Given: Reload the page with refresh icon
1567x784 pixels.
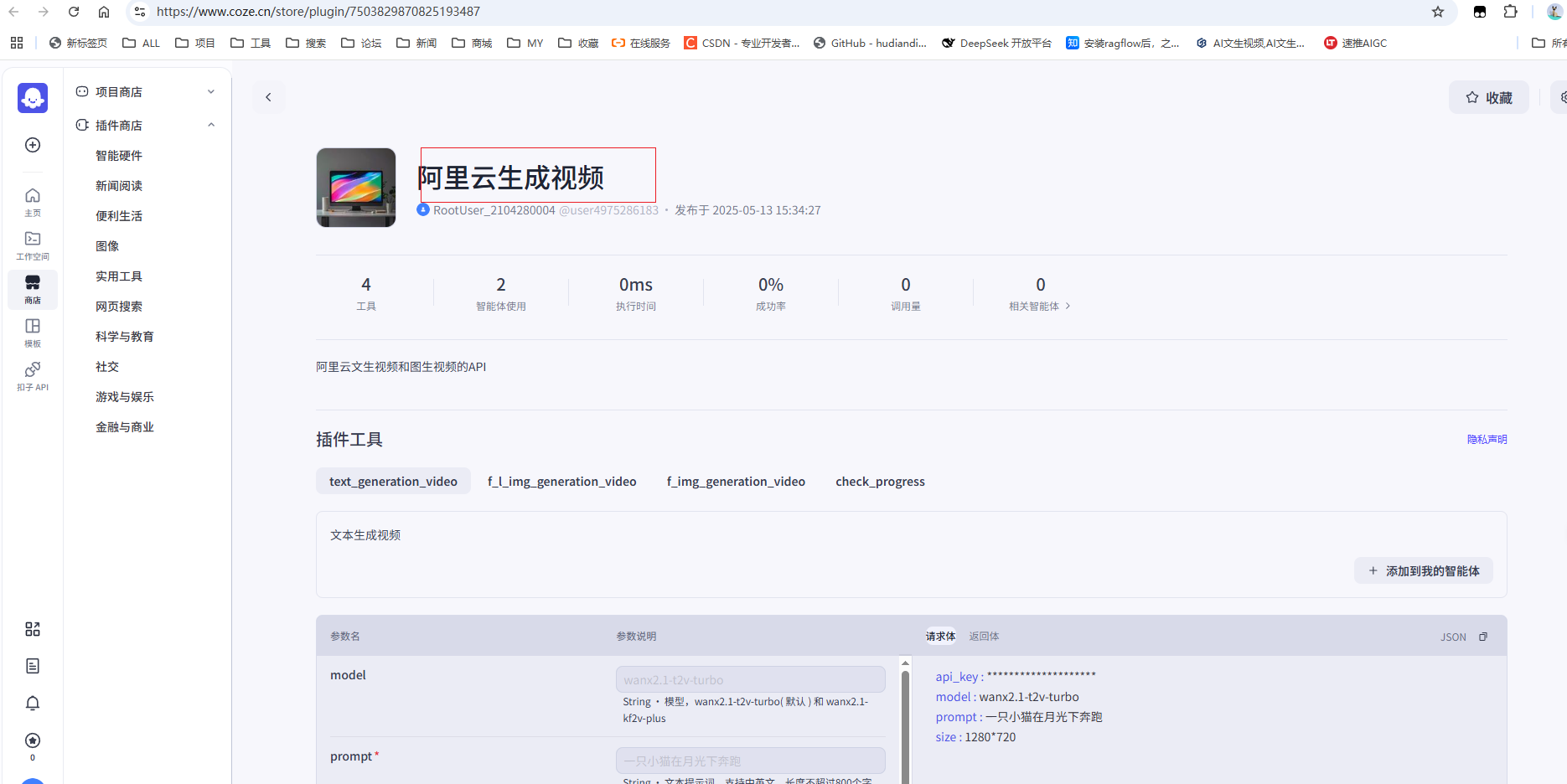Looking at the screenshot, I should [x=74, y=12].
